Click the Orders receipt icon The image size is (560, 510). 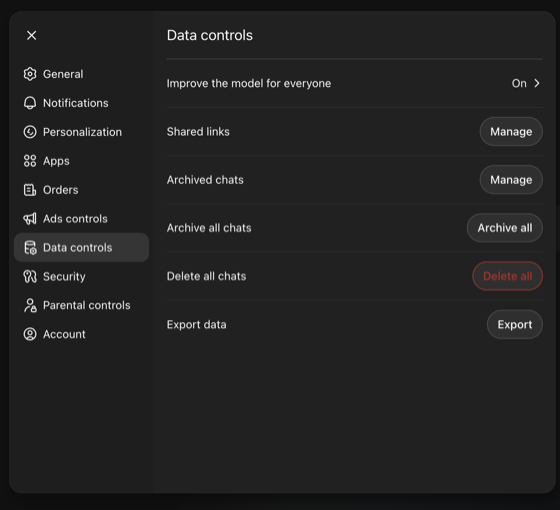coord(30,190)
